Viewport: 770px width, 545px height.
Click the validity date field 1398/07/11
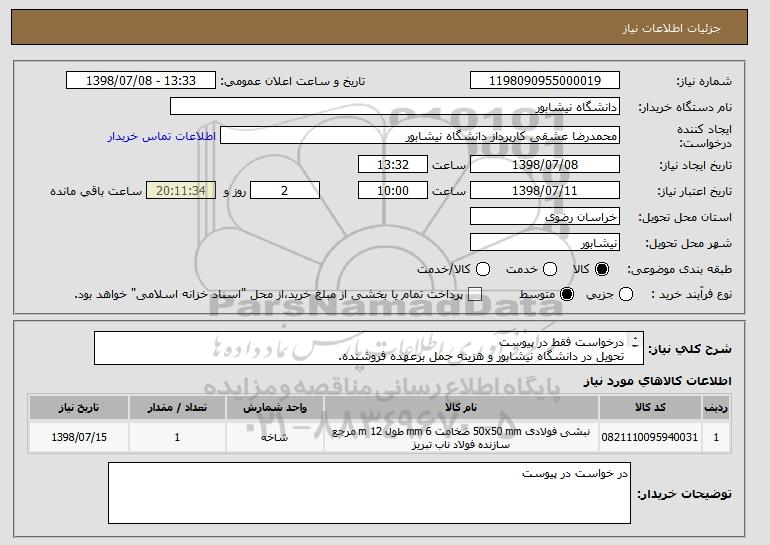click(x=545, y=191)
